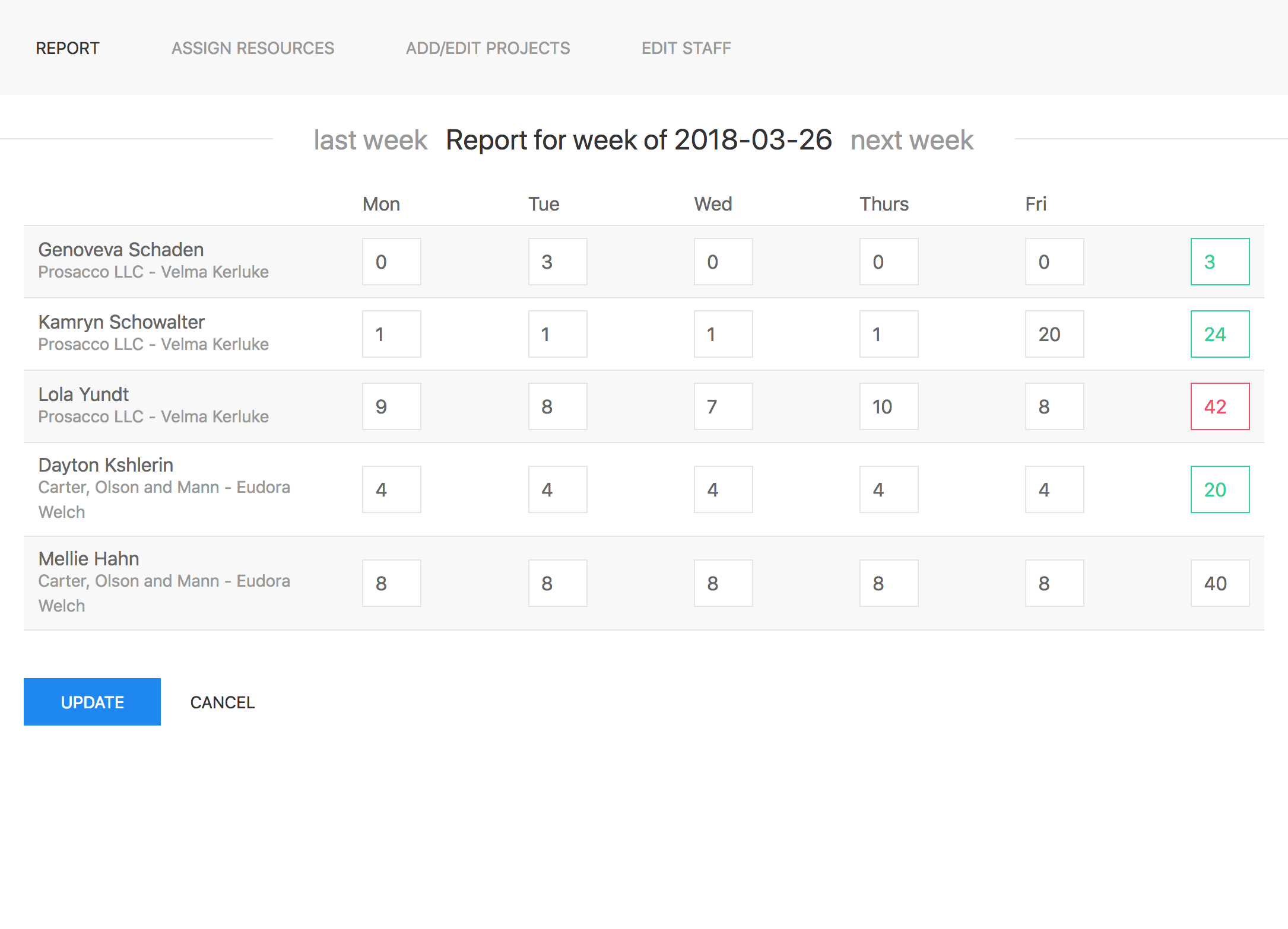The width and height of the screenshot is (1288, 929).
Task: Navigate to next week report
Action: [912, 140]
